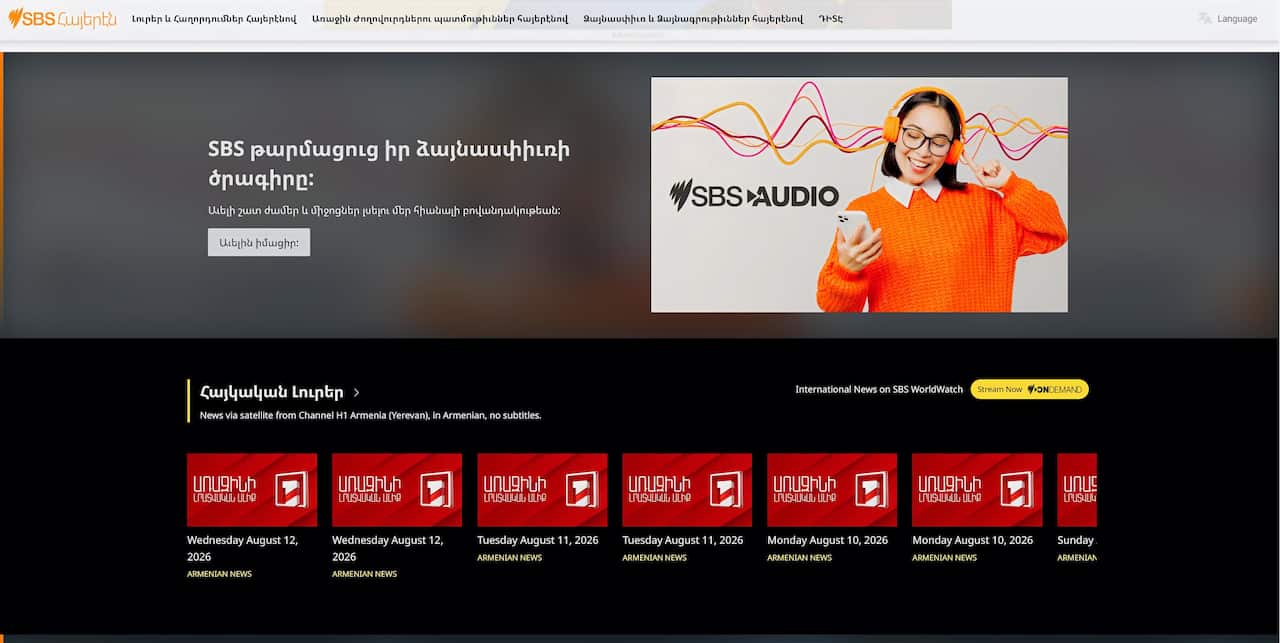Click the Աւելին իմացիր button
The width and height of the screenshot is (1280, 643).
pos(259,242)
